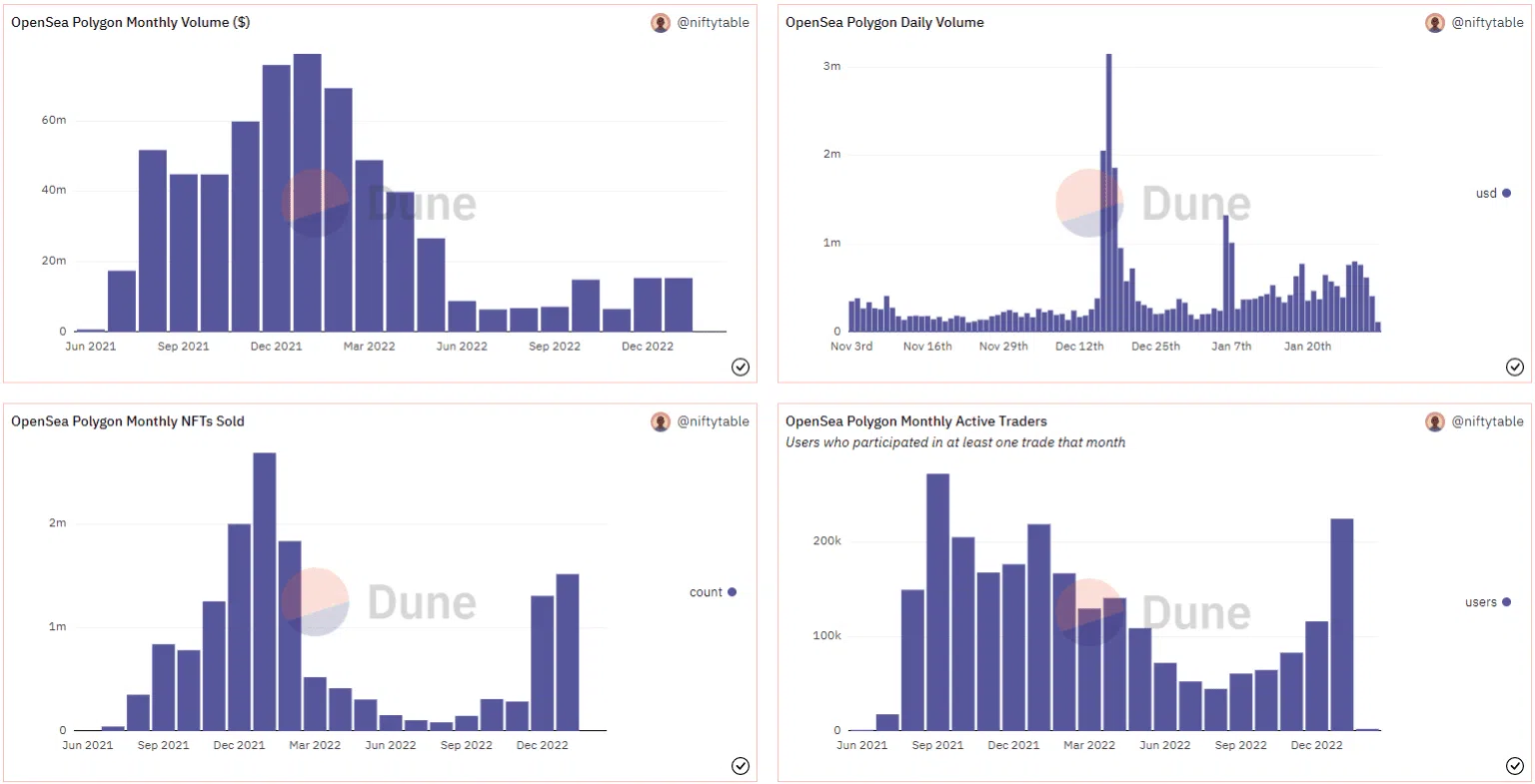The image size is (1535, 784).
Task: Select the last bar in Monthly NFTs Sold chart
Action: 568,652
